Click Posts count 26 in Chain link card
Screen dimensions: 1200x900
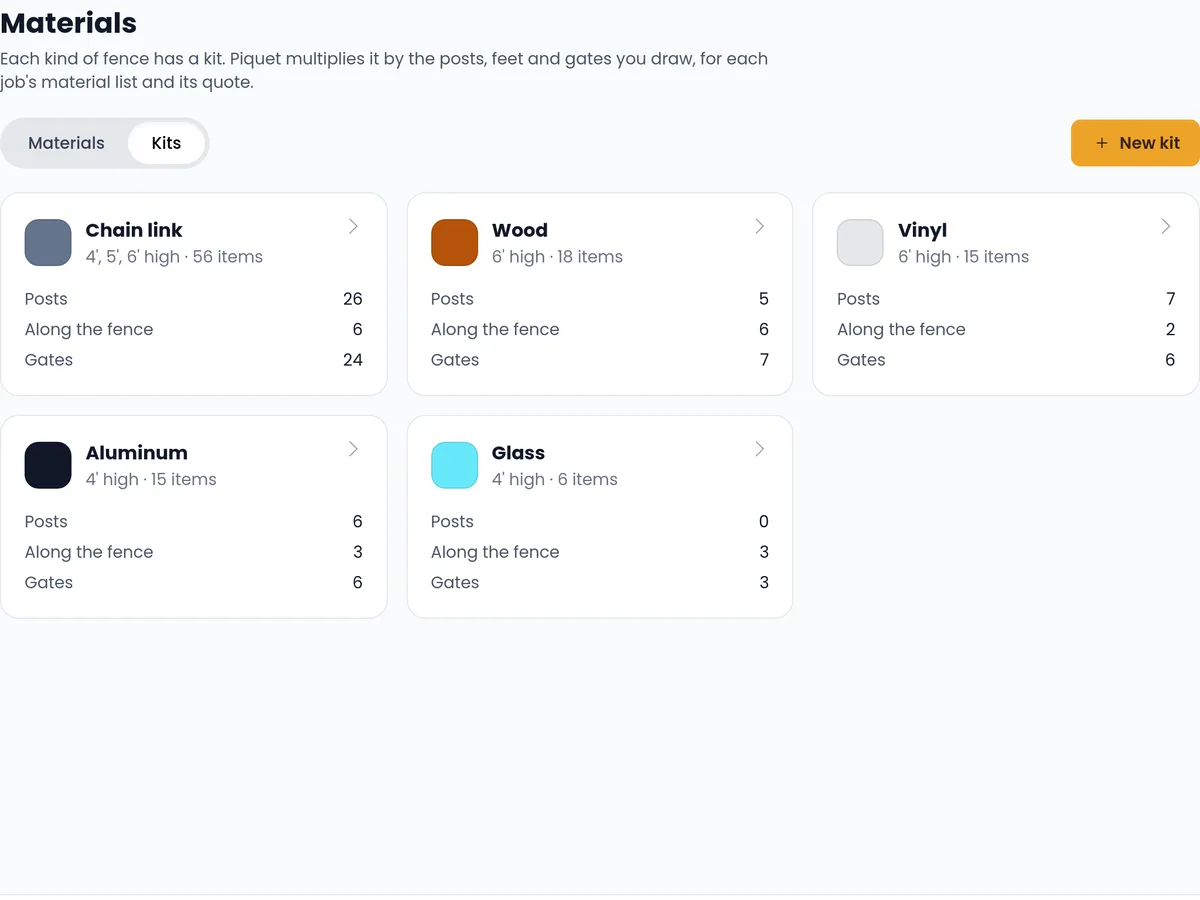click(352, 299)
